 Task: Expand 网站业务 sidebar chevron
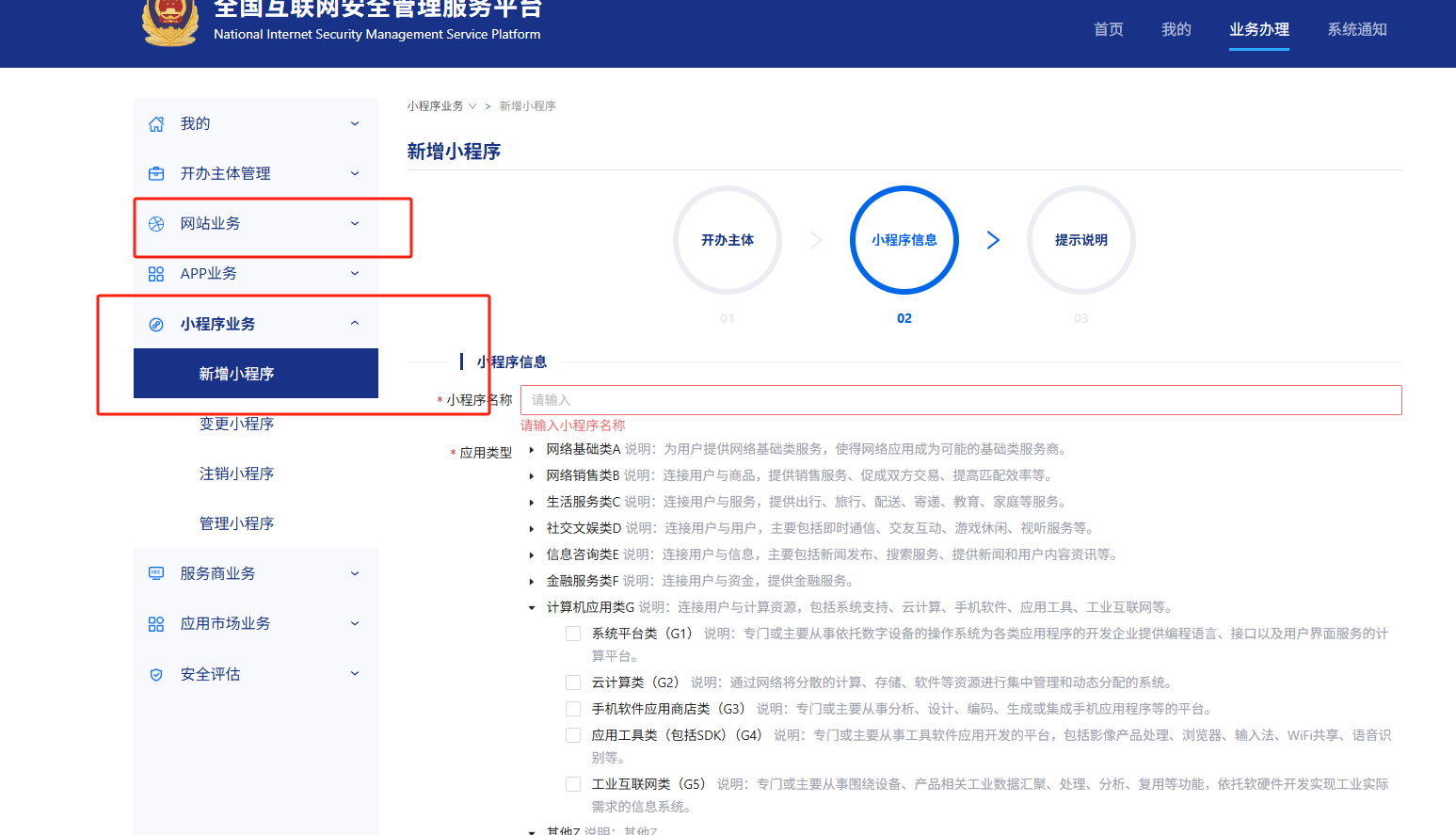[x=355, y=224]
